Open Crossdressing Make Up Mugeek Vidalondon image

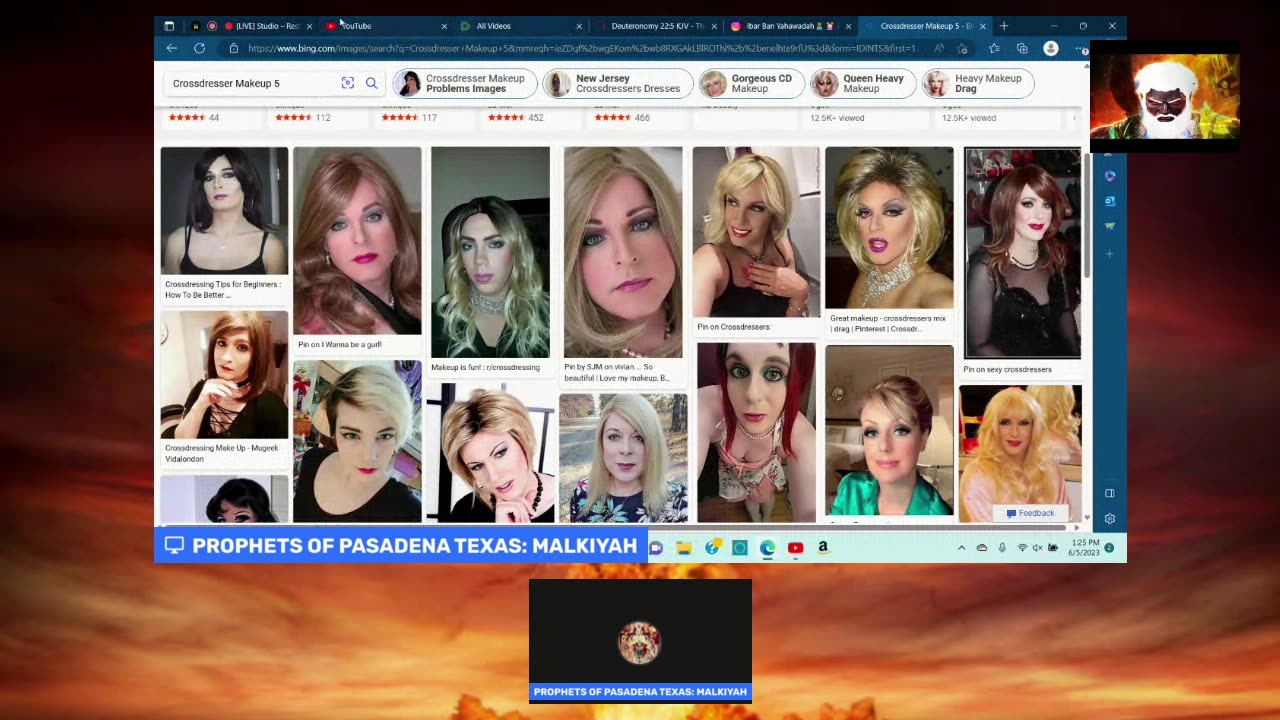coord(224,375)
